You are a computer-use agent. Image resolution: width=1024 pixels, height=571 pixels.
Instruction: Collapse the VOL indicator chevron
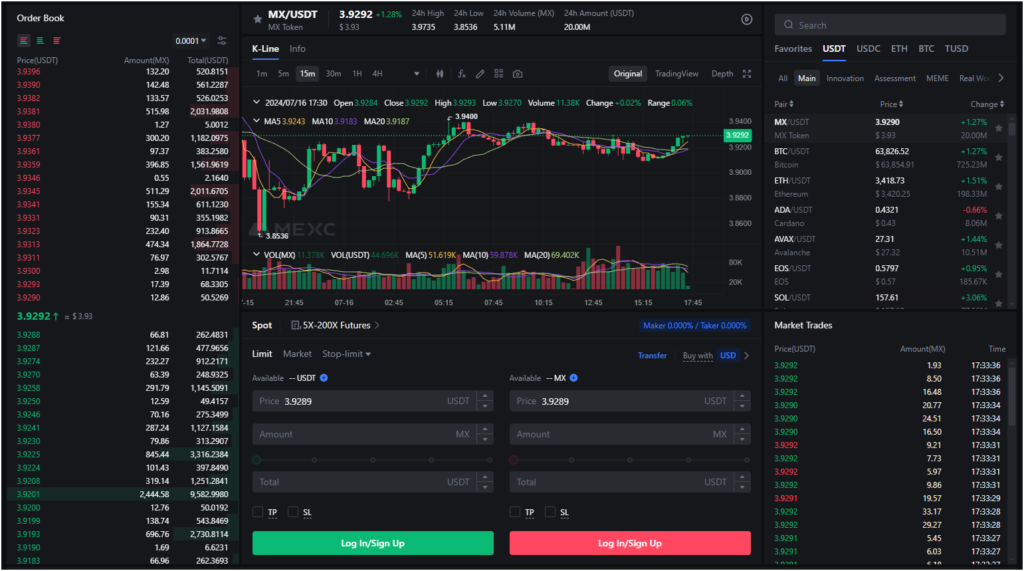coord(257,255)
